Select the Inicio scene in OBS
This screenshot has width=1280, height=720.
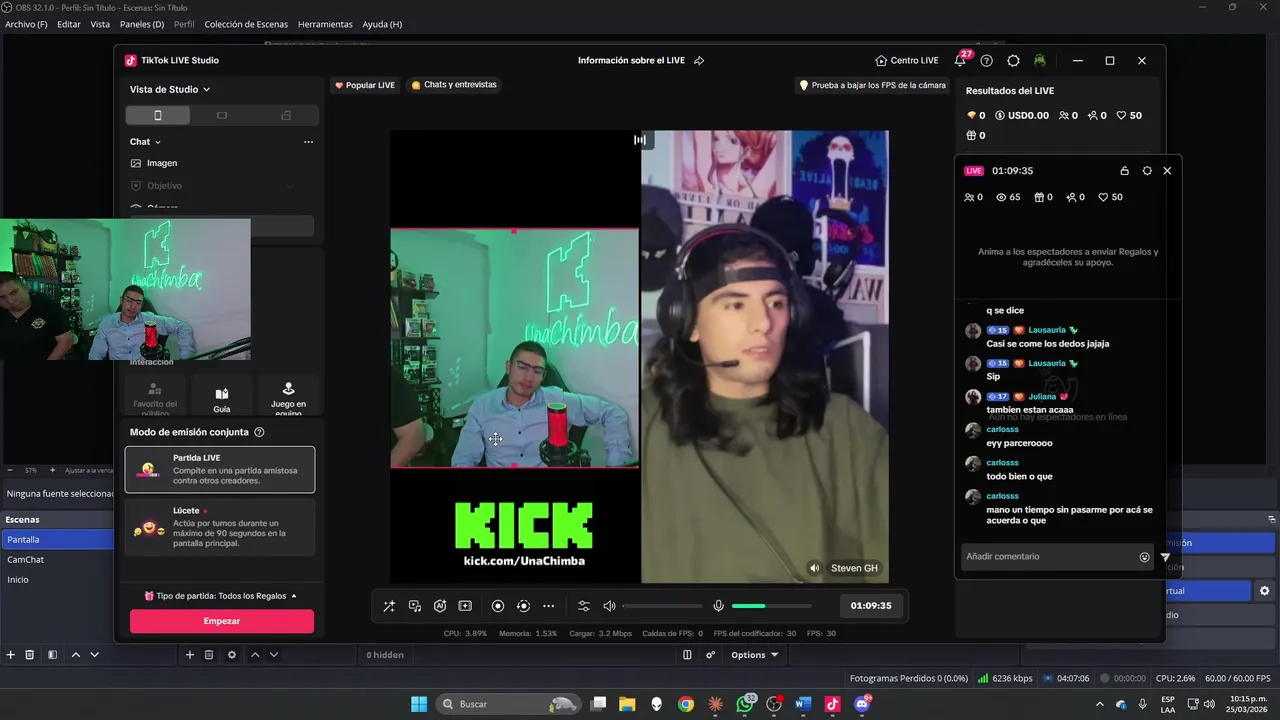point(57,580)
